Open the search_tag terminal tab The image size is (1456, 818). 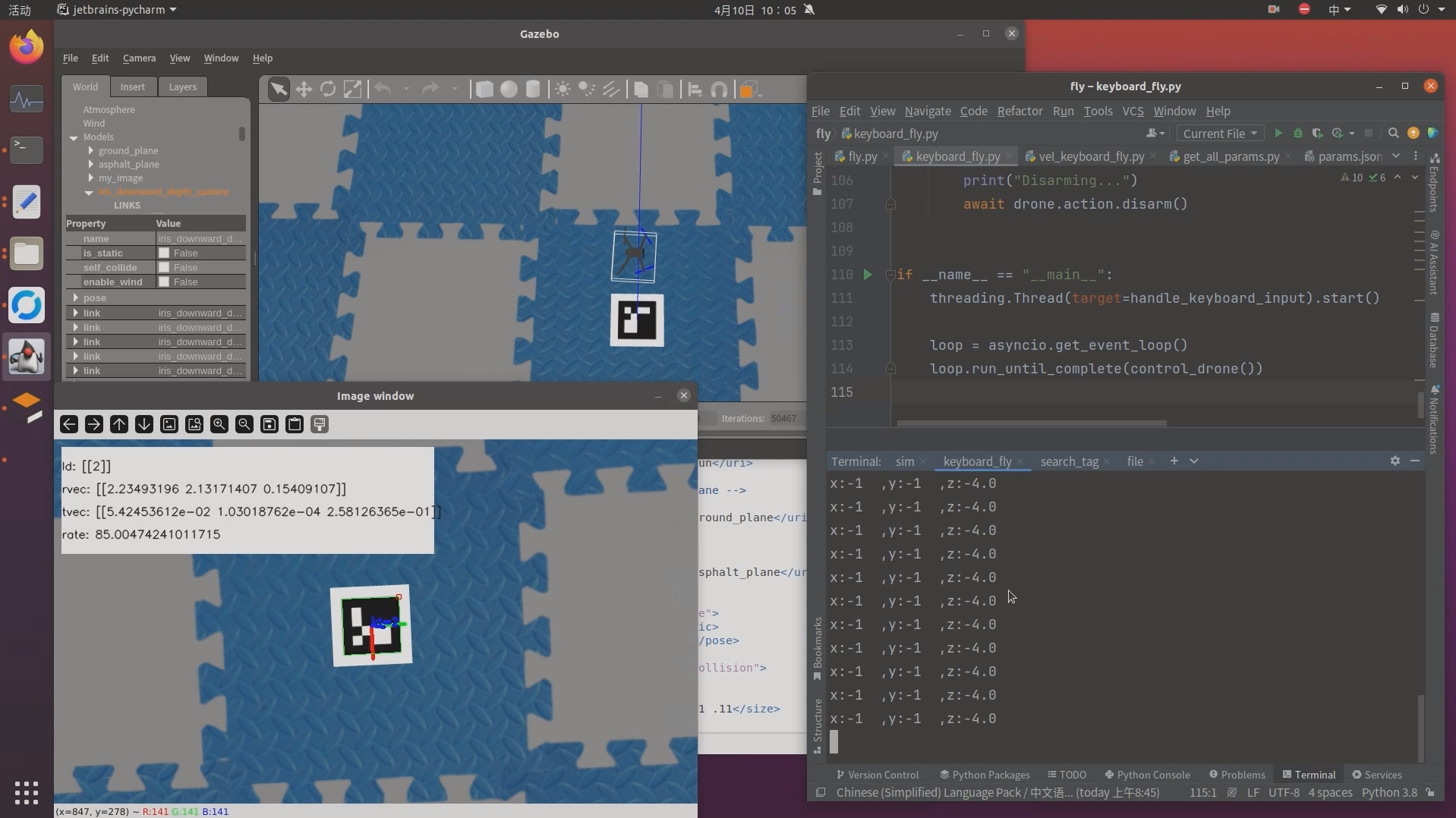(1069, 461)
